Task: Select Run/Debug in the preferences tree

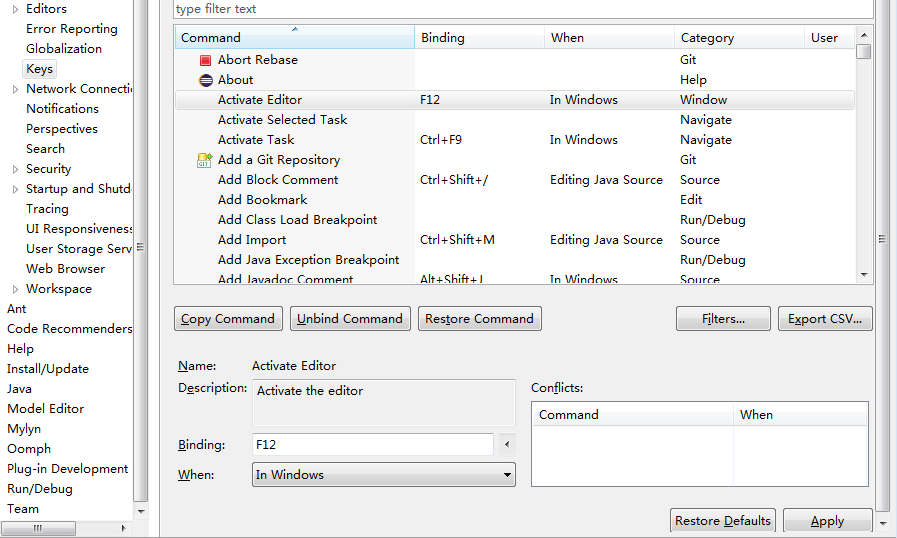Action: (40, 489)
